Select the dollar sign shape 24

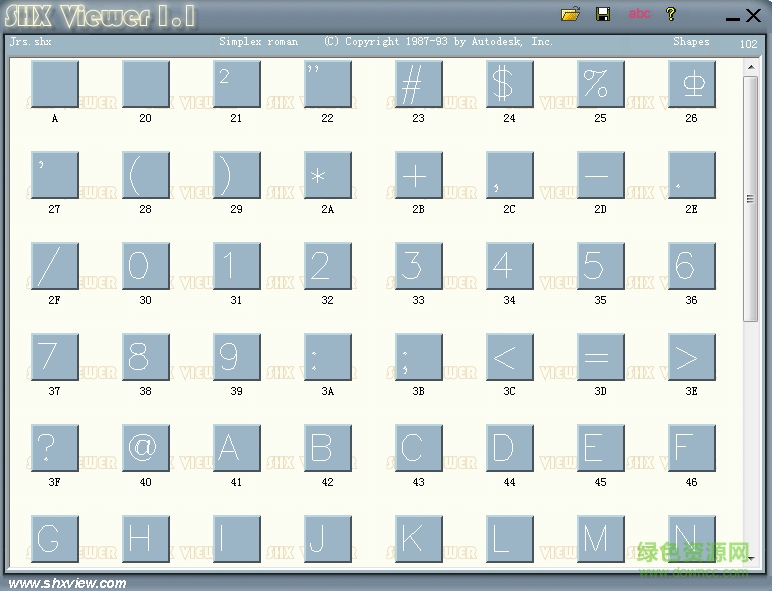(510, 84)
